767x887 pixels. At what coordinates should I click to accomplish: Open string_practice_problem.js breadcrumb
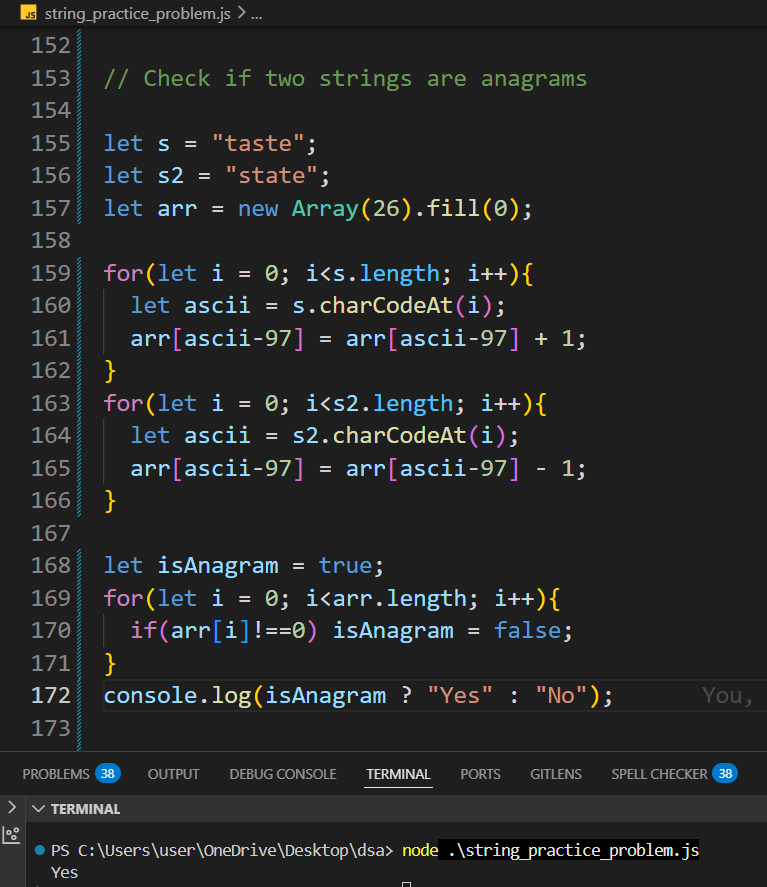coord(137,14)
